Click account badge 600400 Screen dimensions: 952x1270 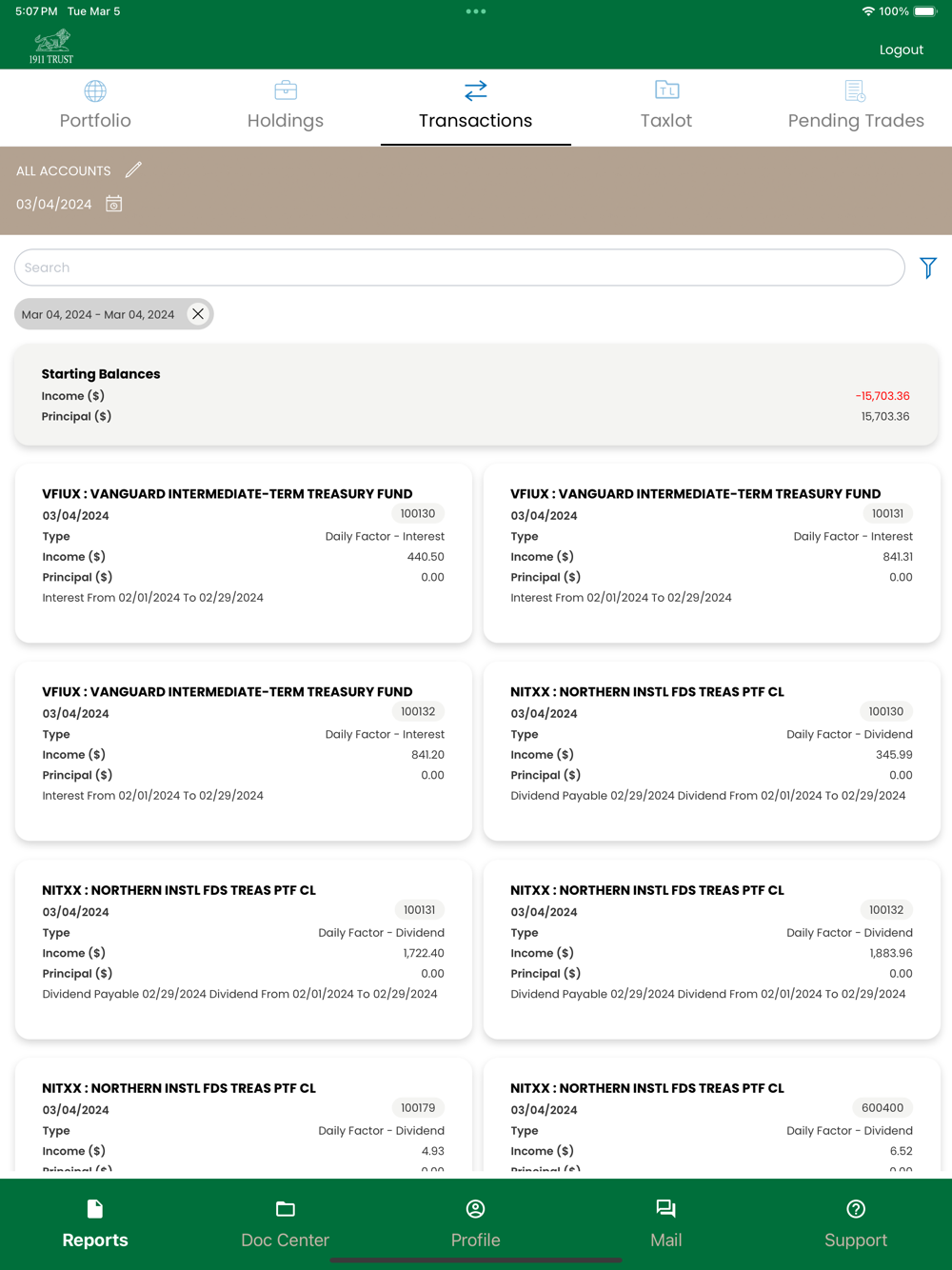pos(883,1107)
